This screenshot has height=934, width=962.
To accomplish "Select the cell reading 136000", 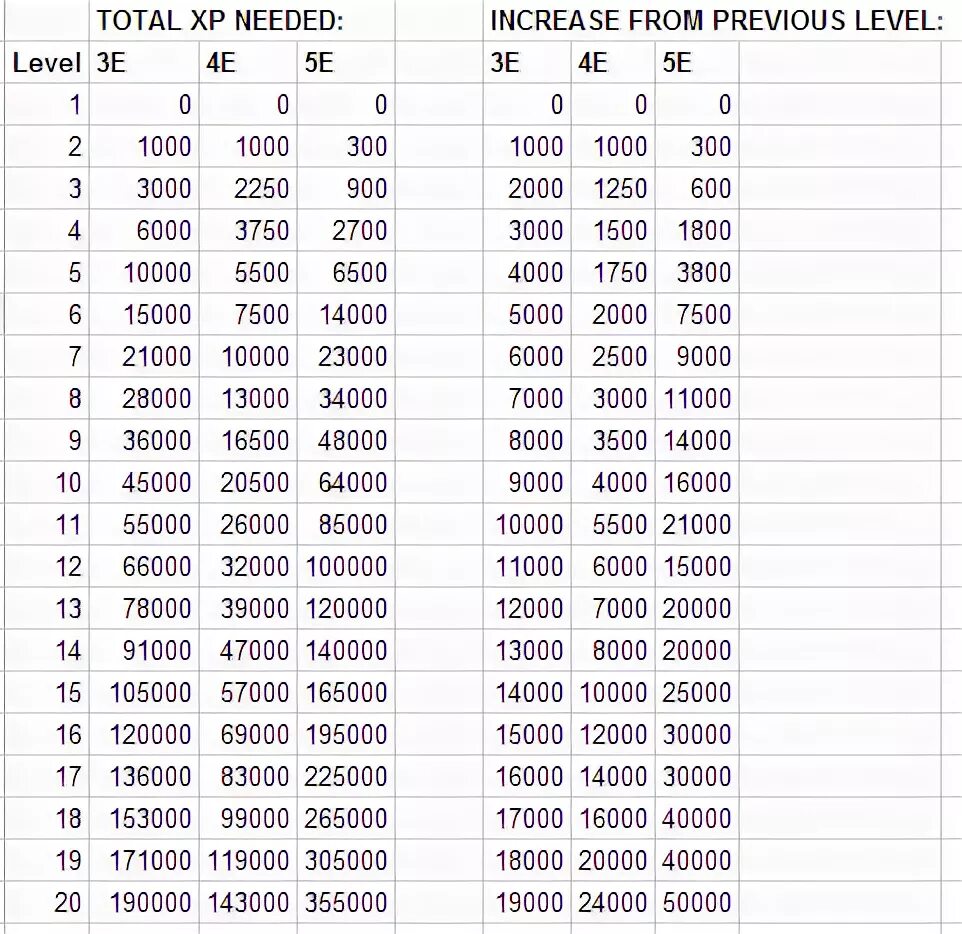I will (144, 776).
